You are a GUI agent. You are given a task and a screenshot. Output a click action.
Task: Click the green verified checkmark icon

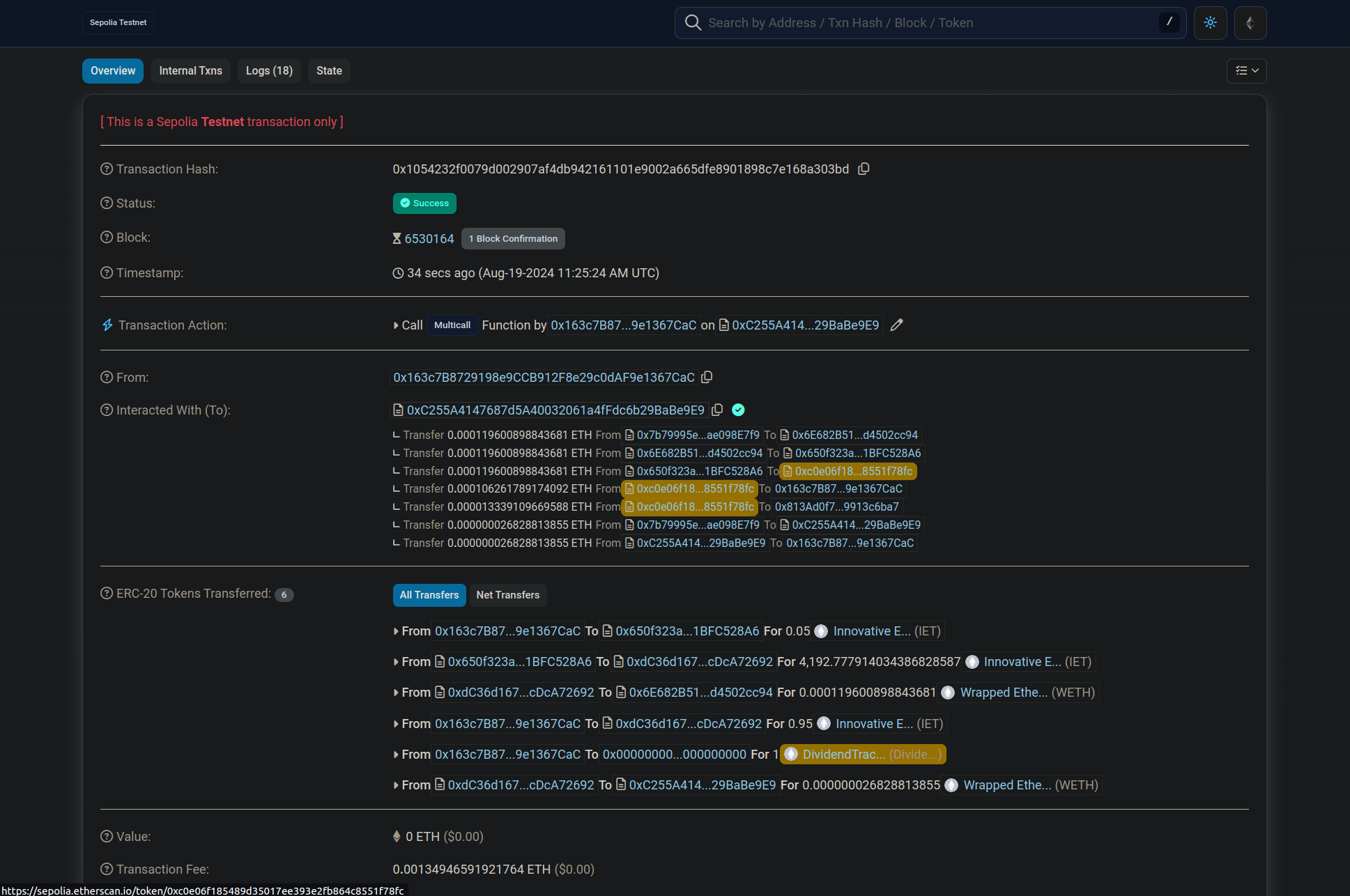[739, 410]
